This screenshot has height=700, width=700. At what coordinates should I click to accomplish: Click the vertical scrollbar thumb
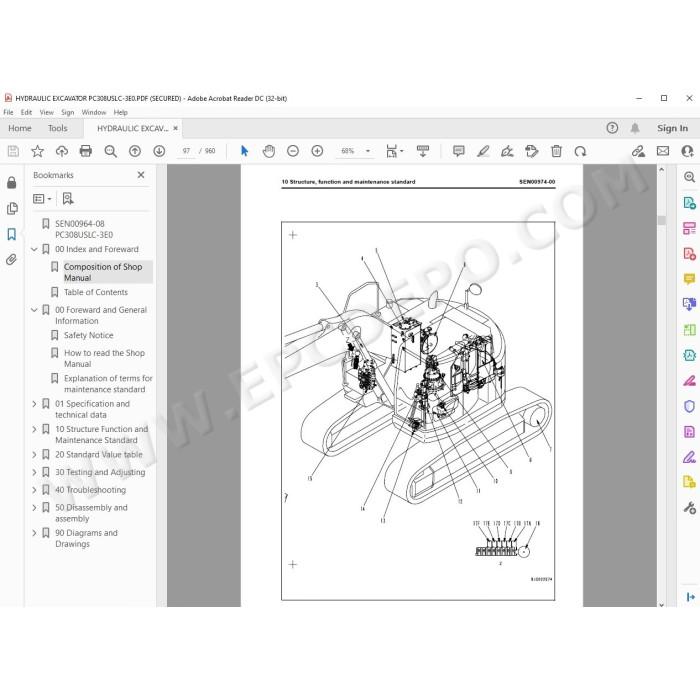[662, 220]
